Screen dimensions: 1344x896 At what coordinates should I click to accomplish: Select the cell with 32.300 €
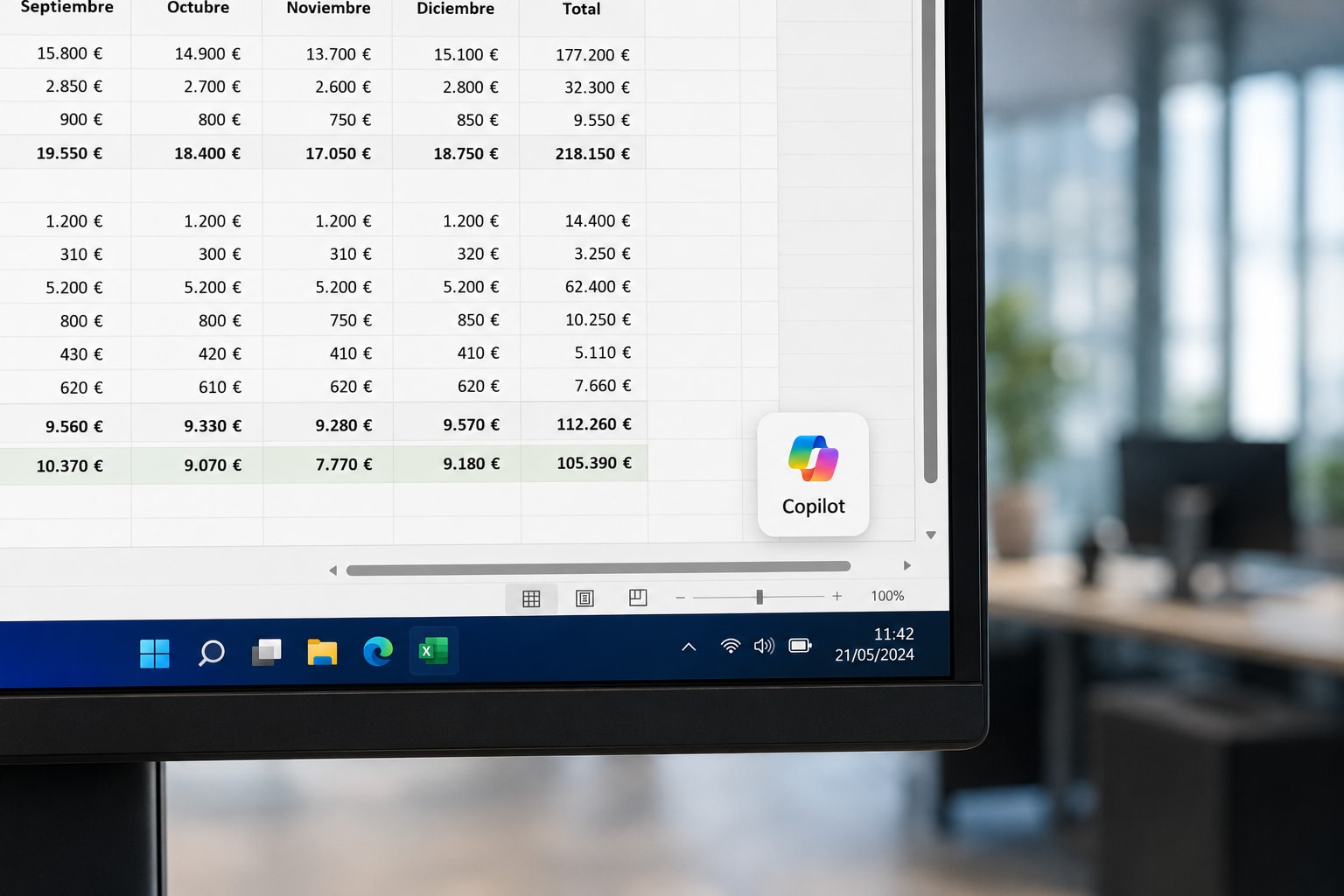[583, 87]
